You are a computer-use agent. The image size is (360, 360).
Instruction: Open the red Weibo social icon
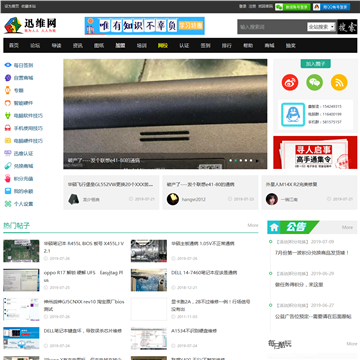[290, 82]
